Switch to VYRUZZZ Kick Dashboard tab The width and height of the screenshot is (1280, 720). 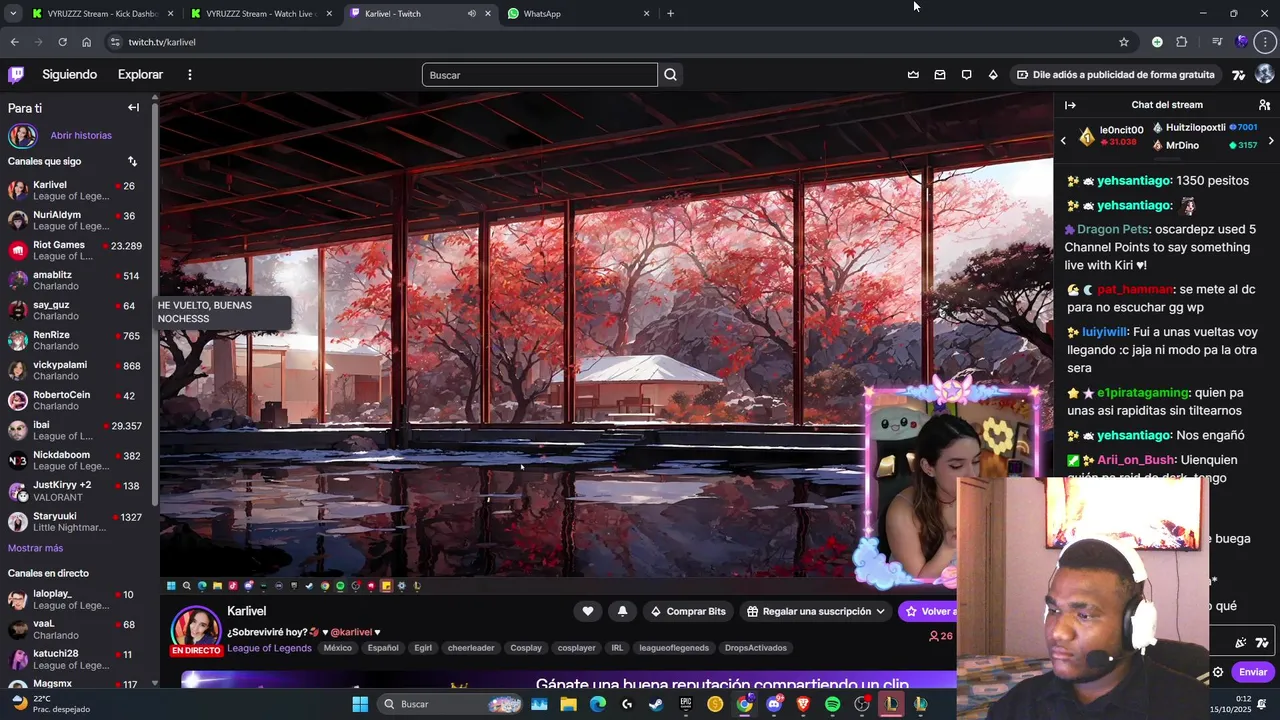103,13
